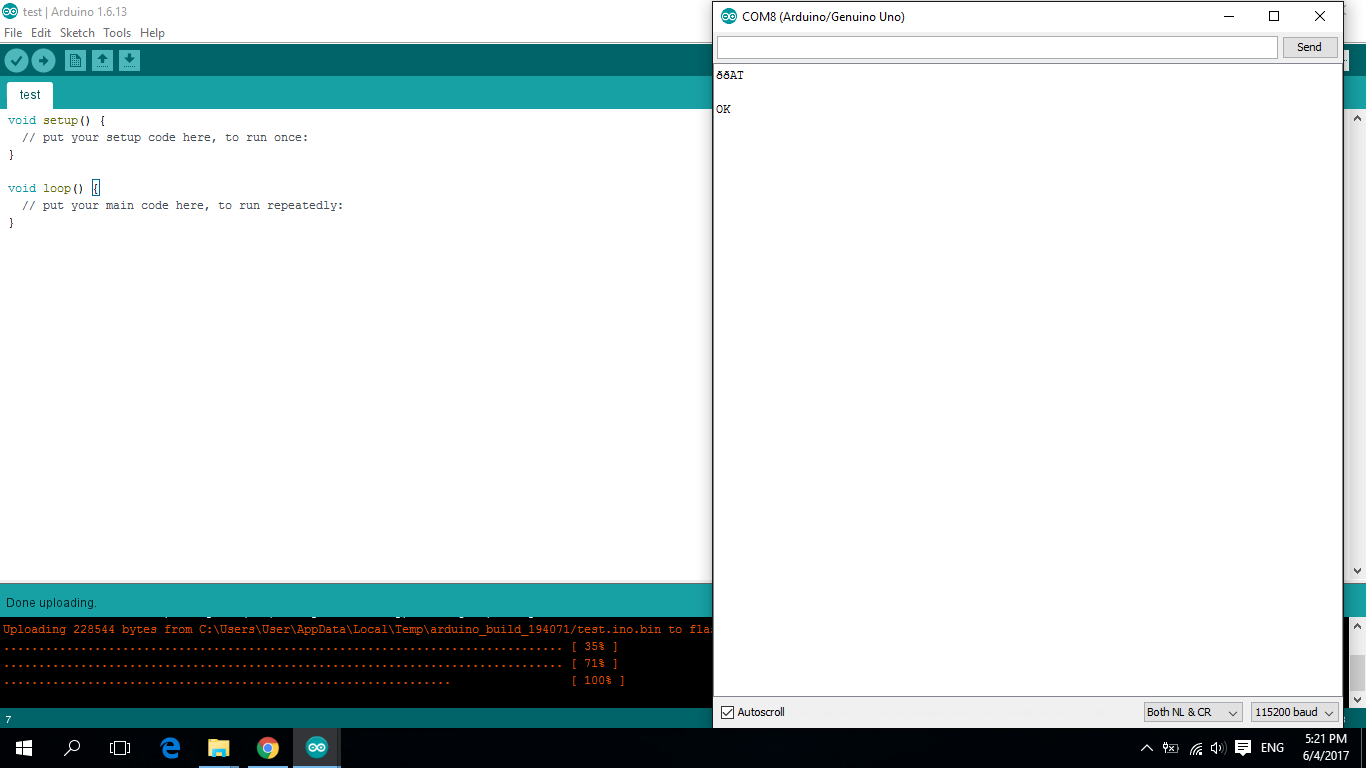Click the '[ 71% ]' upload progress text
The height and width of the screenshot is (768, 1366).
[595, 664]
